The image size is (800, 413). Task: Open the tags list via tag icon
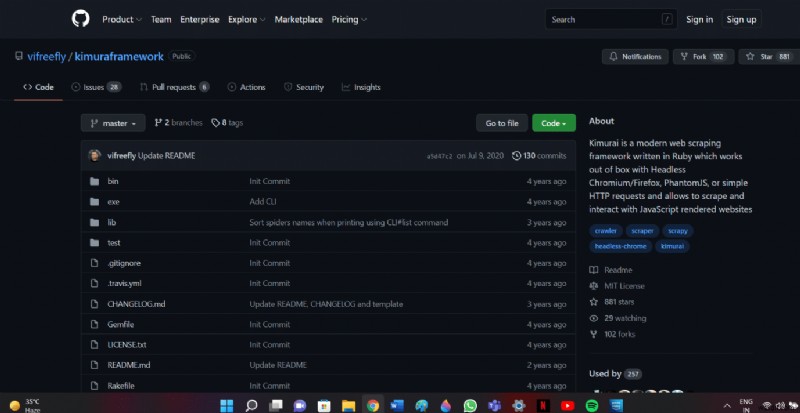point(216,123)
